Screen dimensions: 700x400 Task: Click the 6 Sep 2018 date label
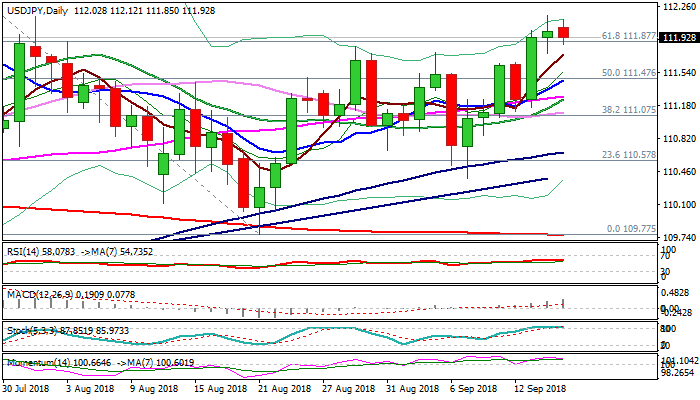pos(473,388)
